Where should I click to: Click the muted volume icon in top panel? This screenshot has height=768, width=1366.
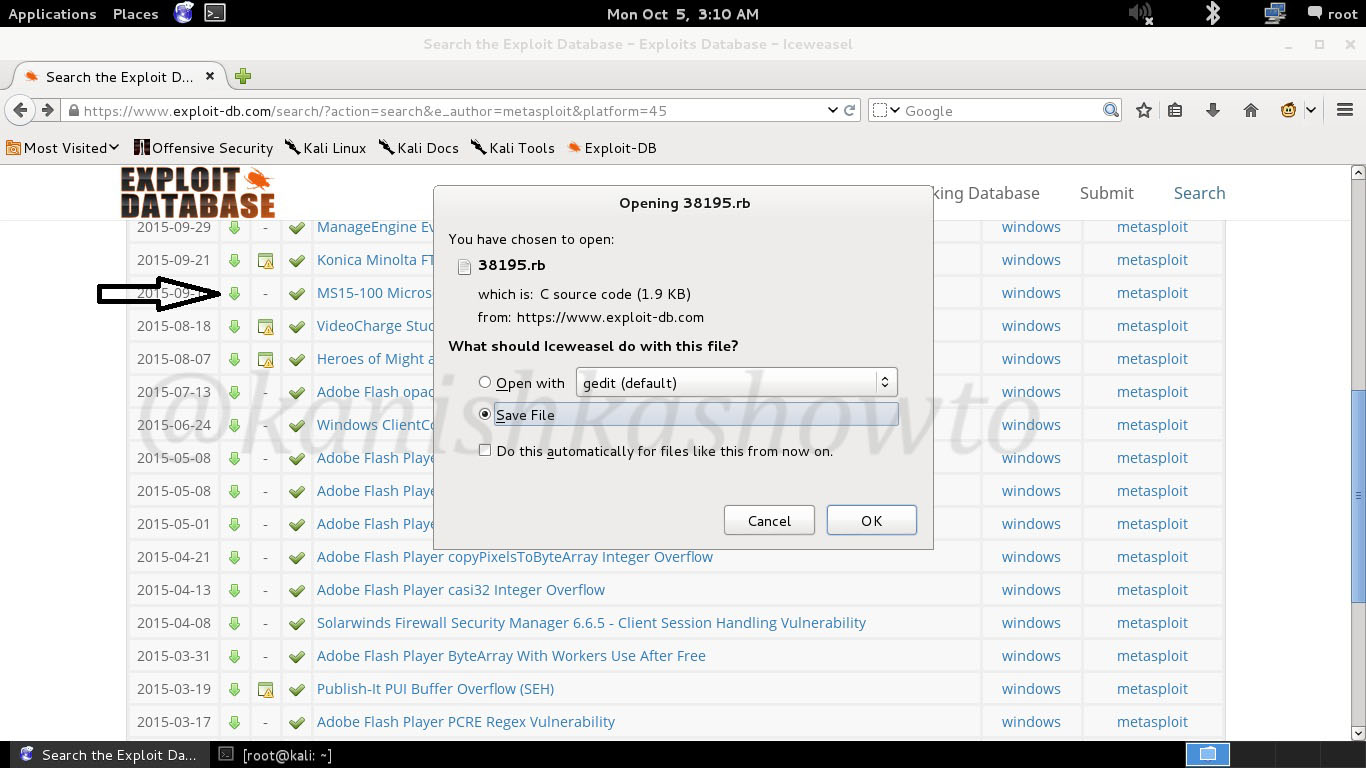pyautogui.click(x=1140, y=13)
